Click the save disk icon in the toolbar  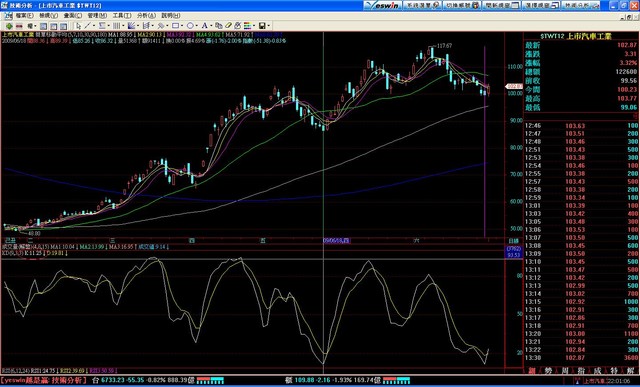point(262,26)
